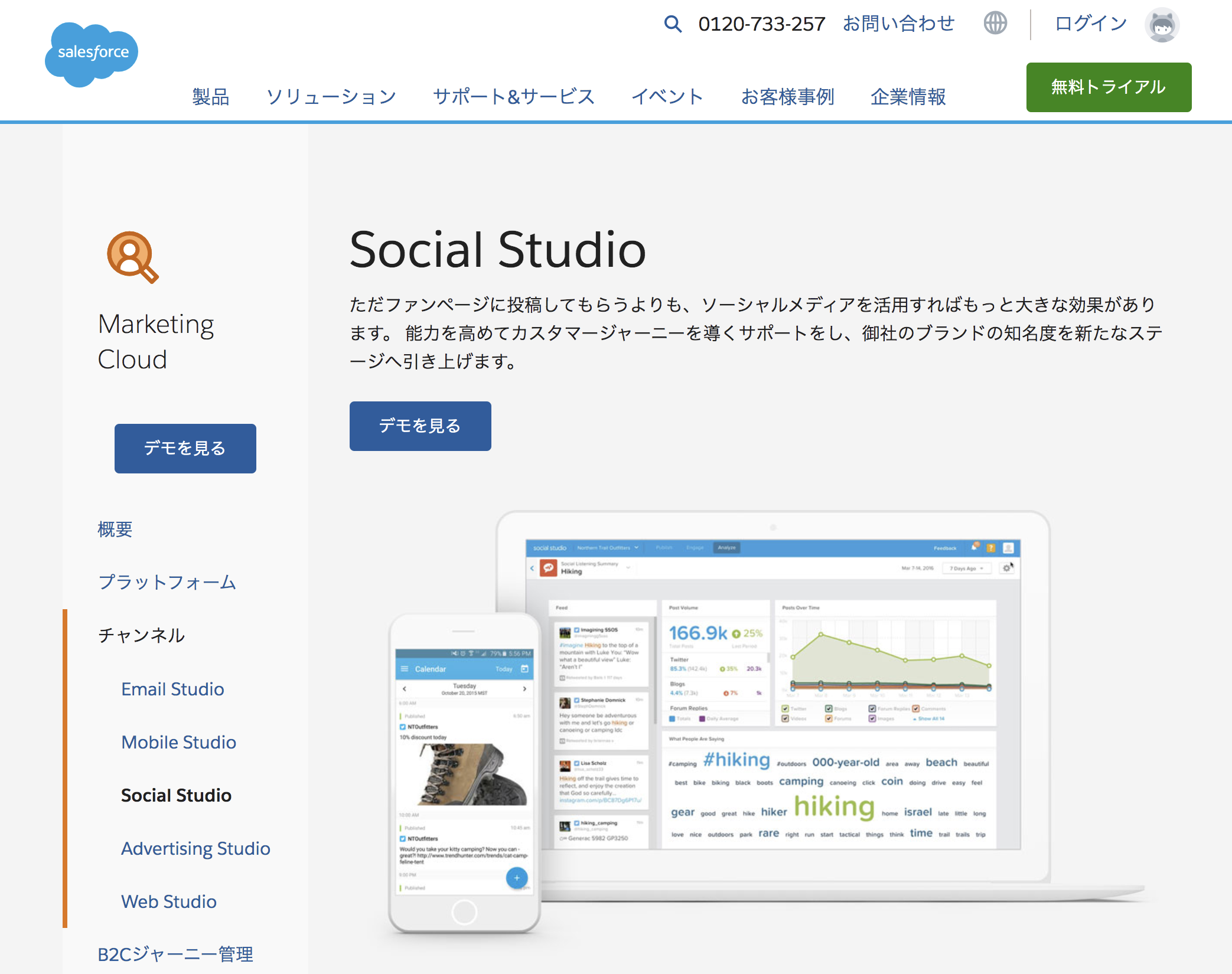The width and height of the screenshot is (1232, 974).
Task: Open the 企業情報 menu
Action: coord(908,96)
